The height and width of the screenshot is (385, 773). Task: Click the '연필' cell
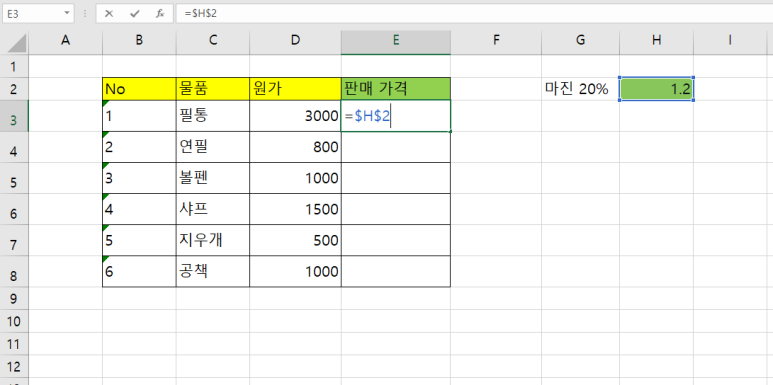coord(212,147)
